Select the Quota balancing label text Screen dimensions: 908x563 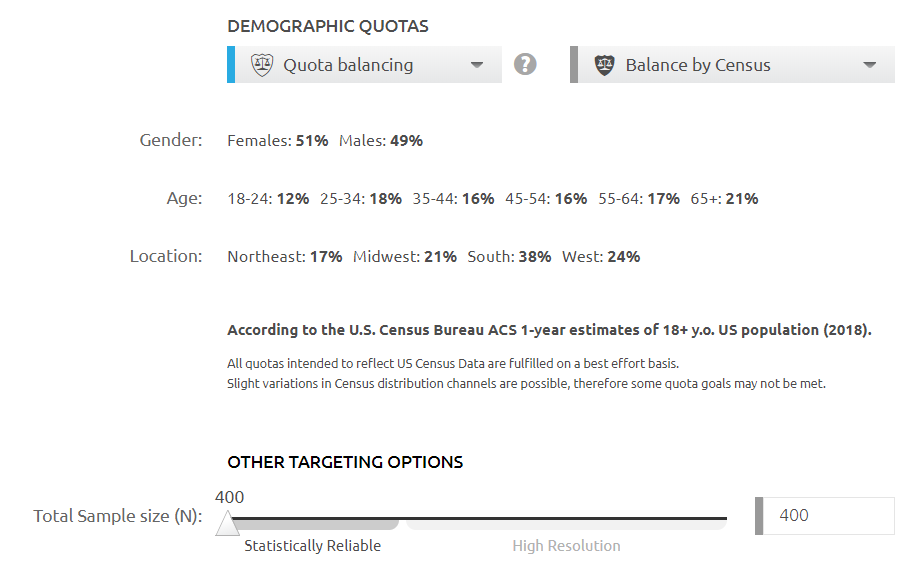(348, 65)
